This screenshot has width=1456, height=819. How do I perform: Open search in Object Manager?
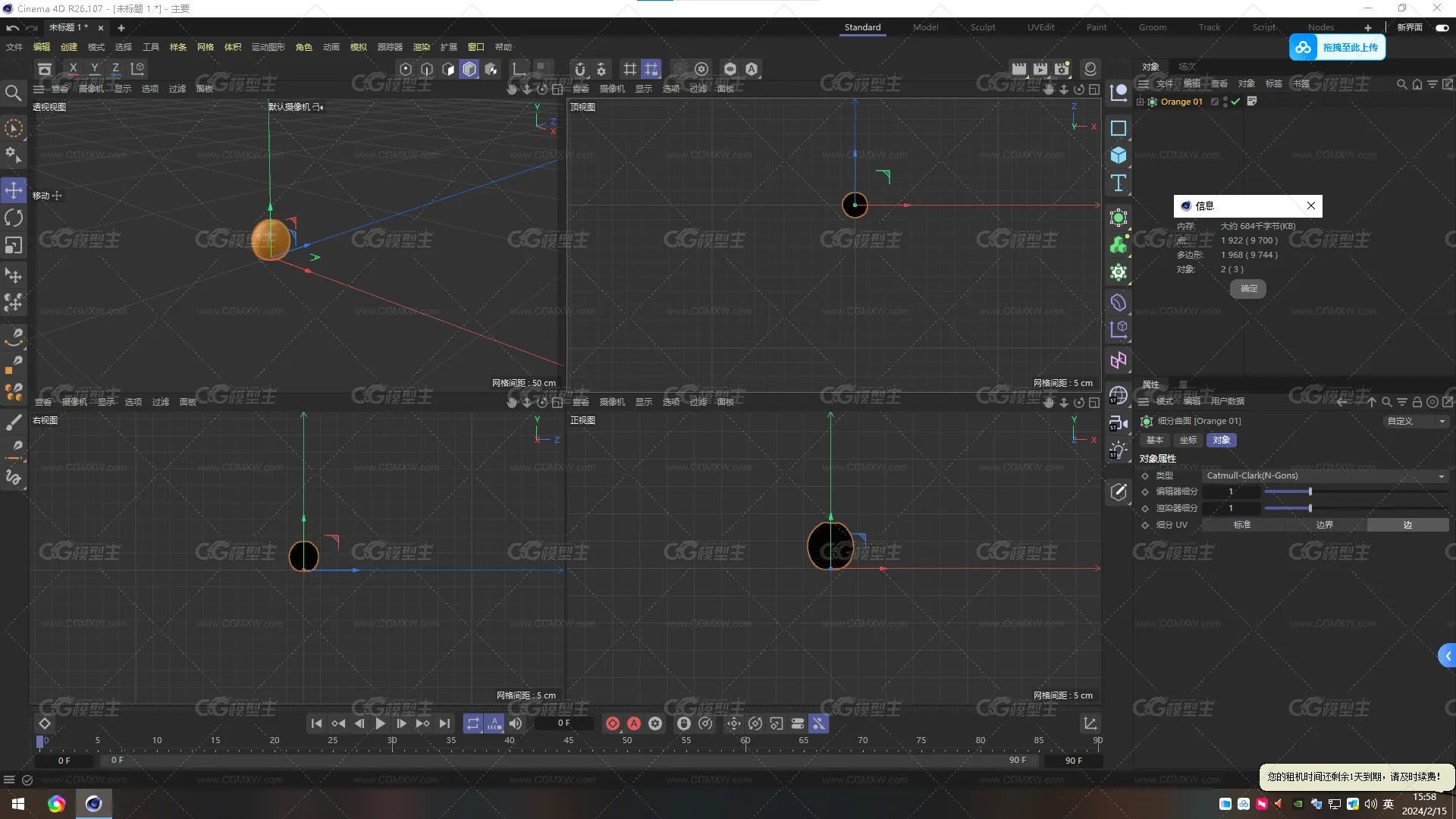1402,84
